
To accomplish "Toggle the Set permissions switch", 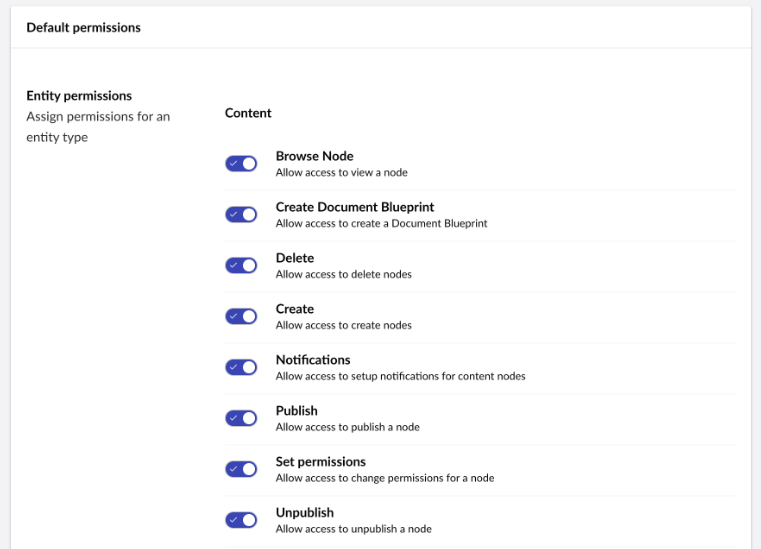I will pos(241,469).
